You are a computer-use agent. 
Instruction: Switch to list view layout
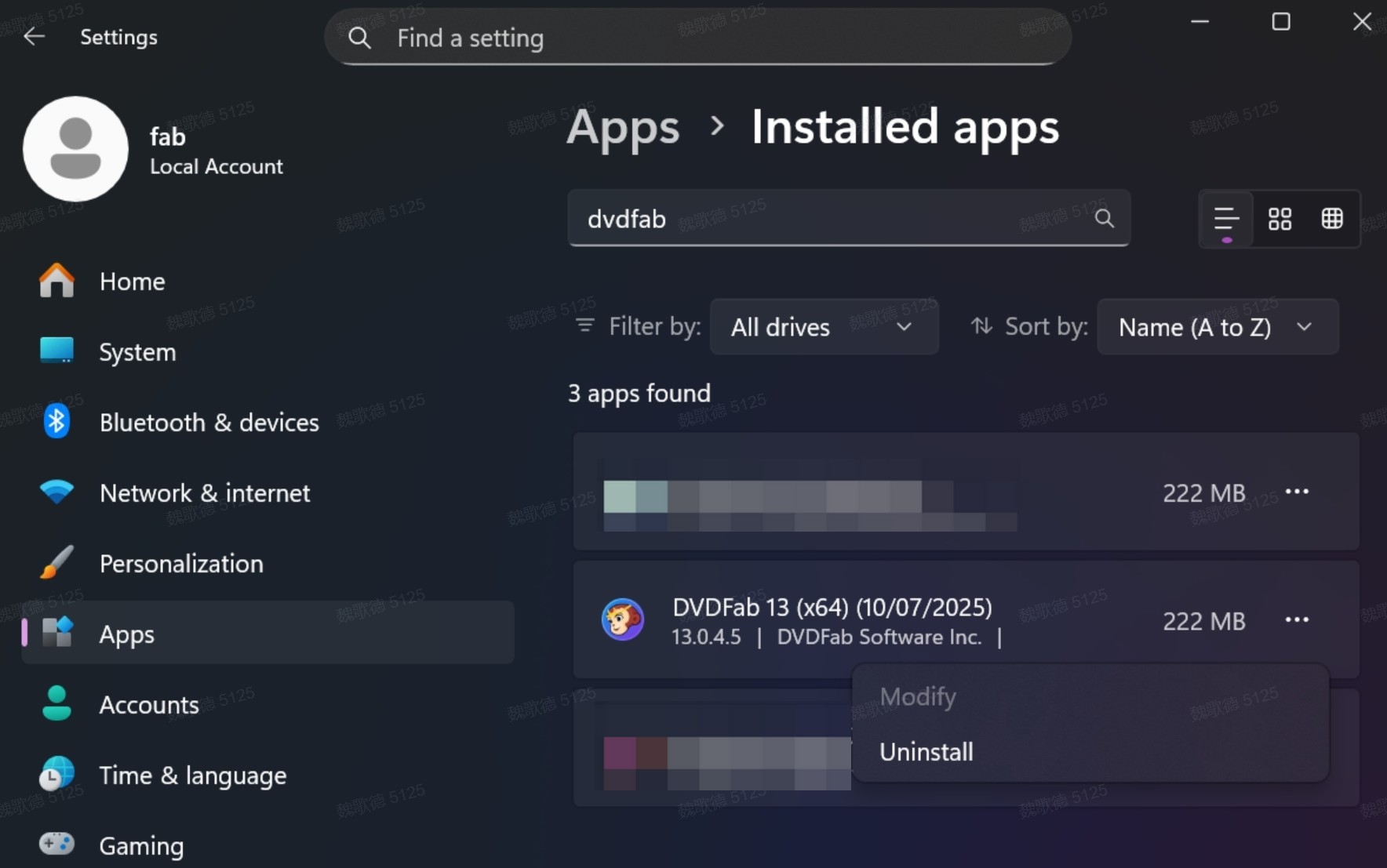tap(1226, 219)
